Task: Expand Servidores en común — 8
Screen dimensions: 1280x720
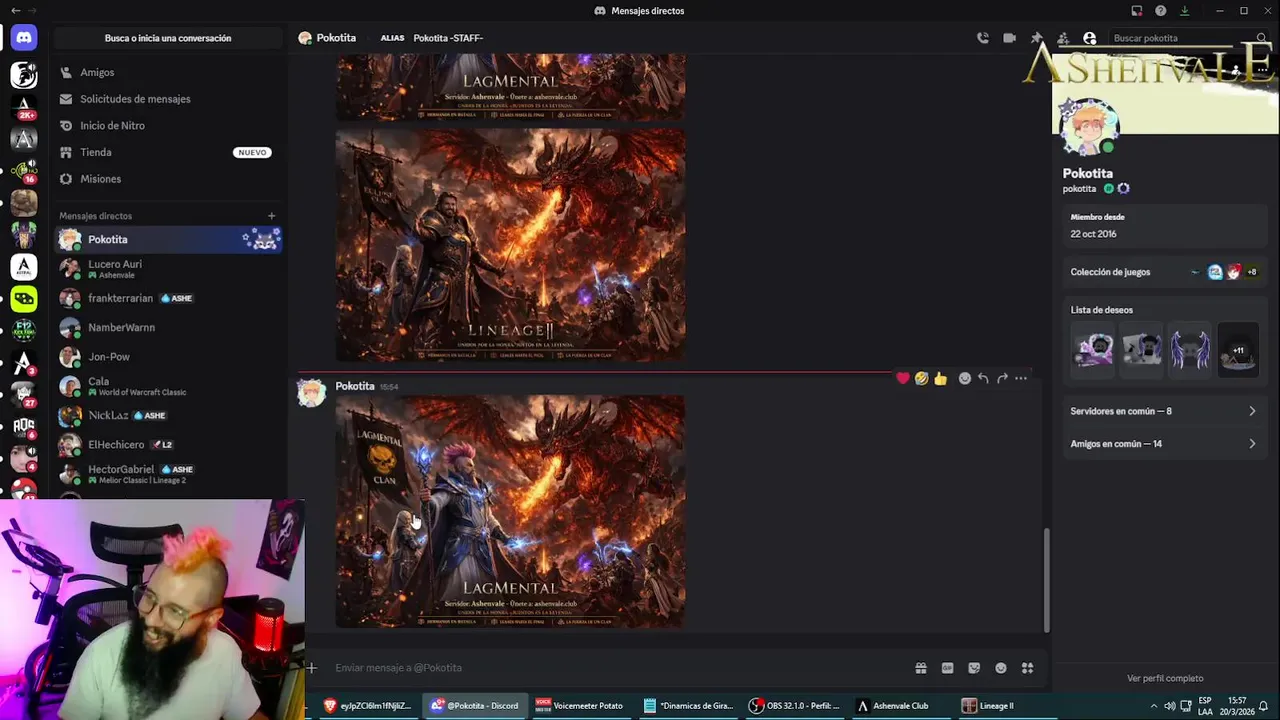Action: [1164, 411]
